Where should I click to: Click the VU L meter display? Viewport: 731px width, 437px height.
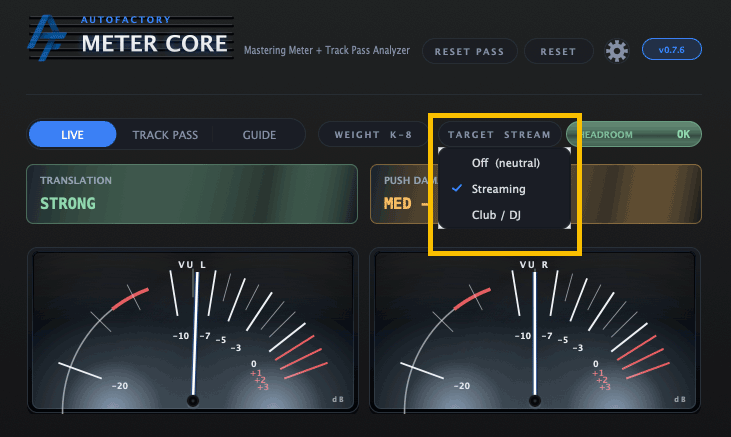pyautogui.click(x=193, y=331)
